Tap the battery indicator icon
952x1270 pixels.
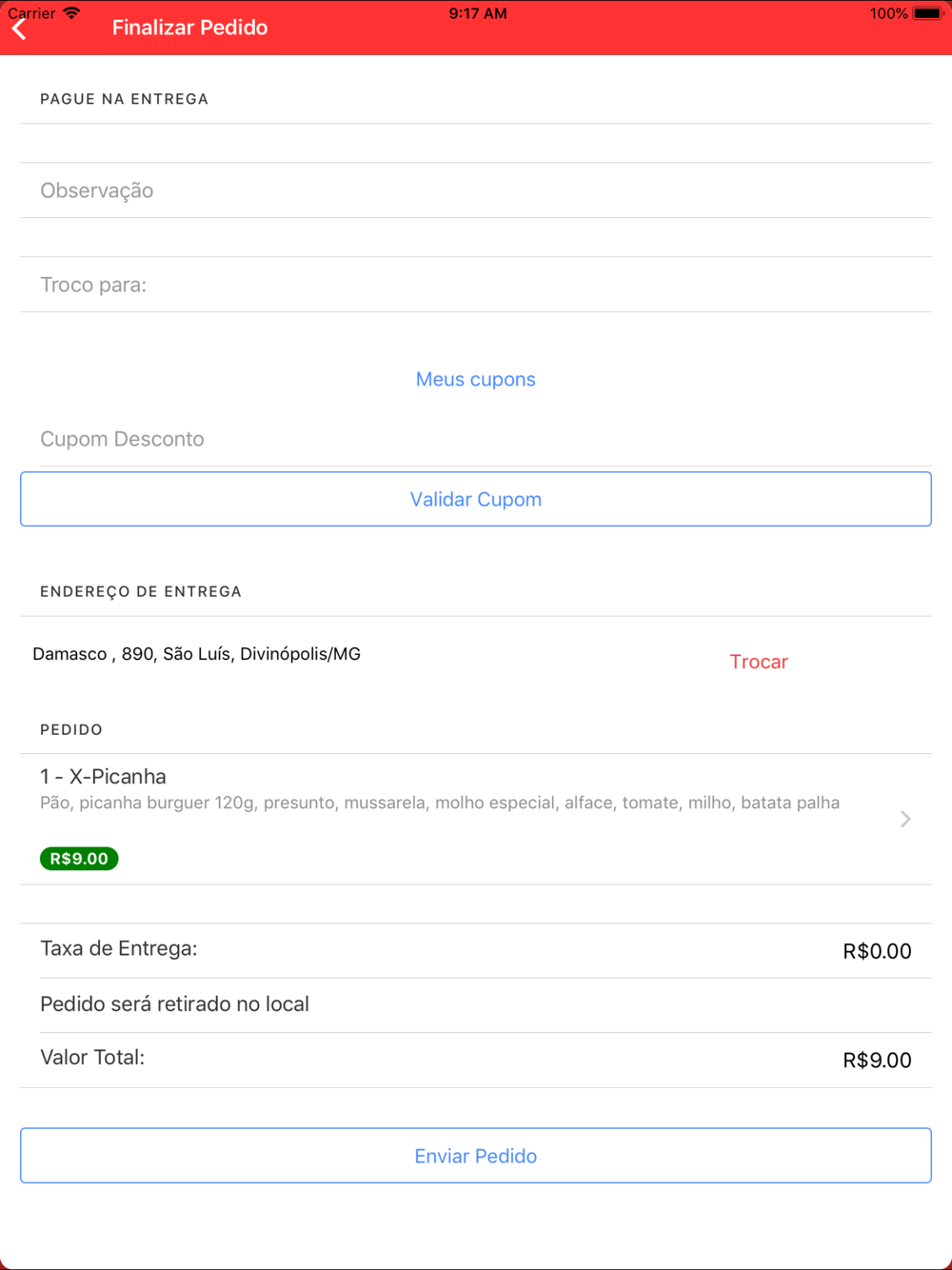(927, 13)
